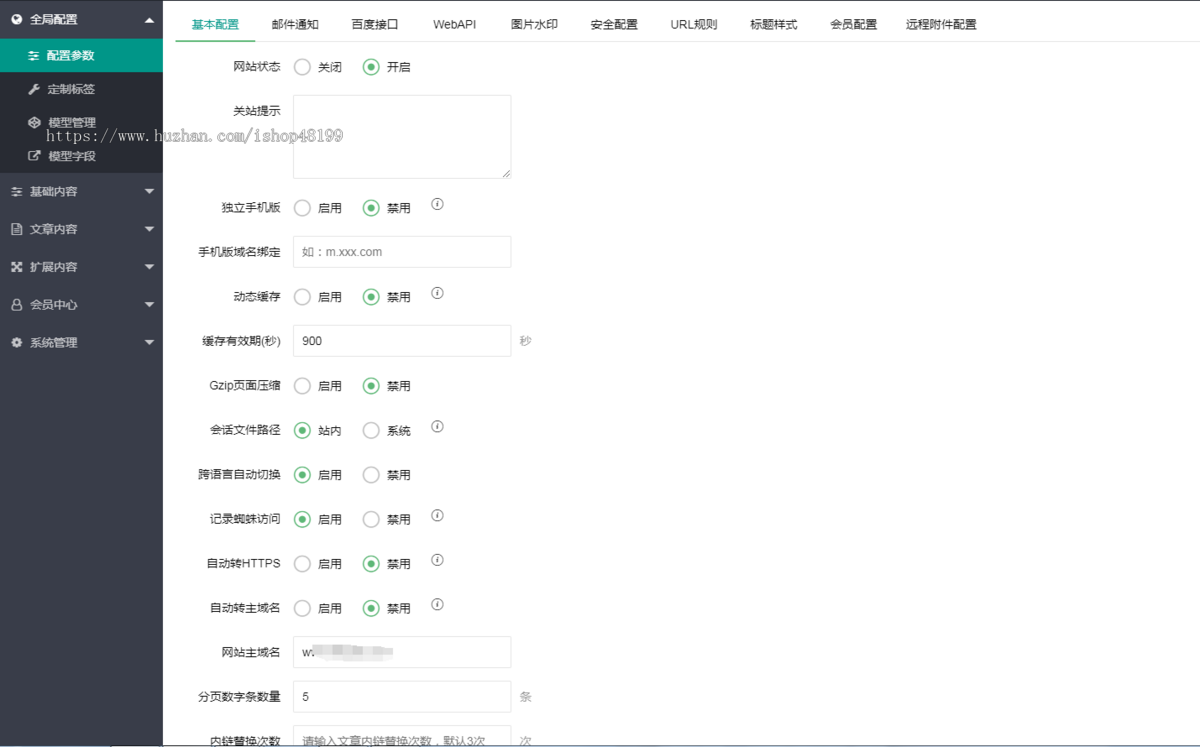1200x747 pixels.
Task: Click info icon next to 动态缓存
Action: tap(437, 293)
